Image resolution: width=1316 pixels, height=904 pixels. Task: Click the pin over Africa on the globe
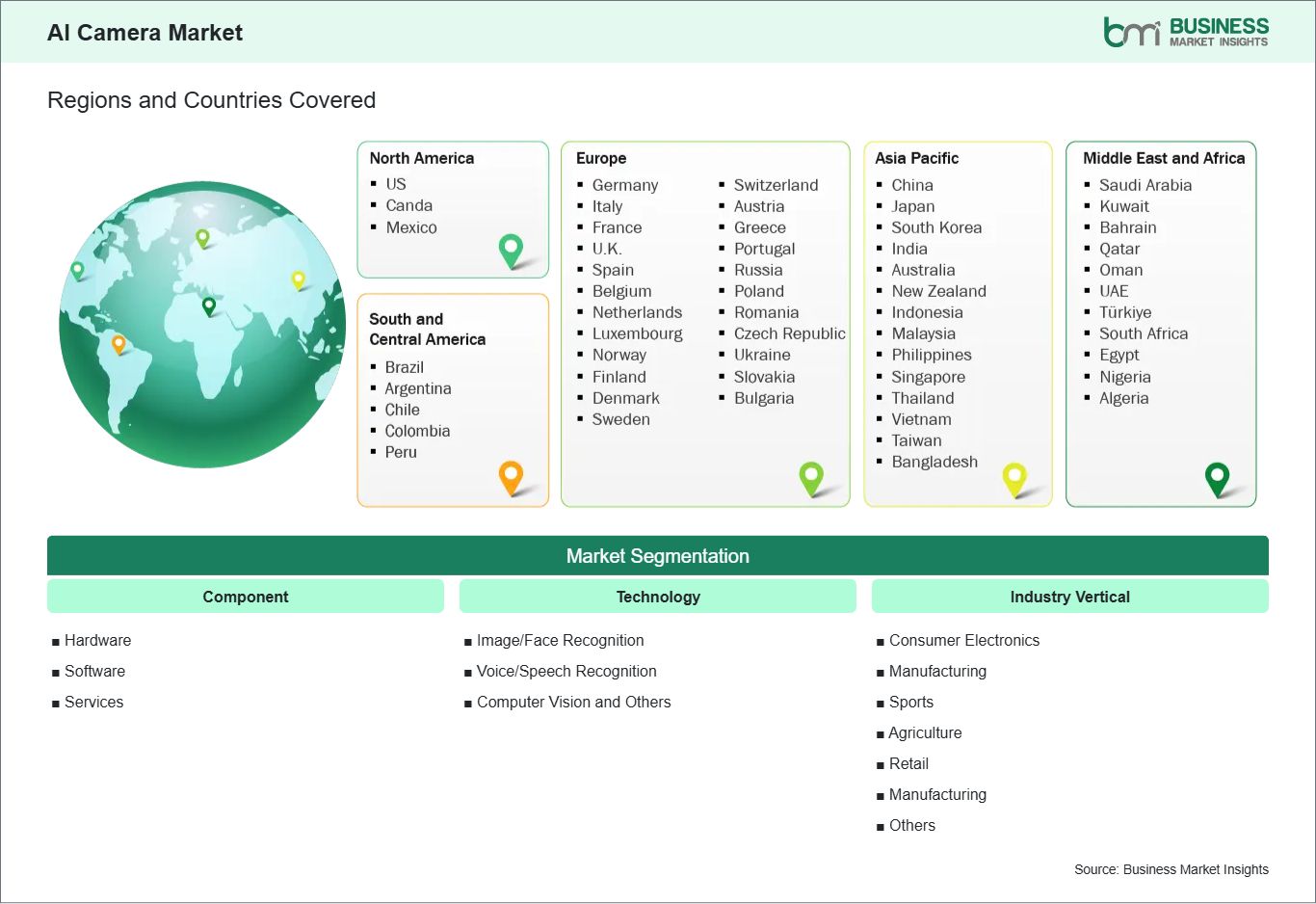pyautogui.click(x=207, y=308)
